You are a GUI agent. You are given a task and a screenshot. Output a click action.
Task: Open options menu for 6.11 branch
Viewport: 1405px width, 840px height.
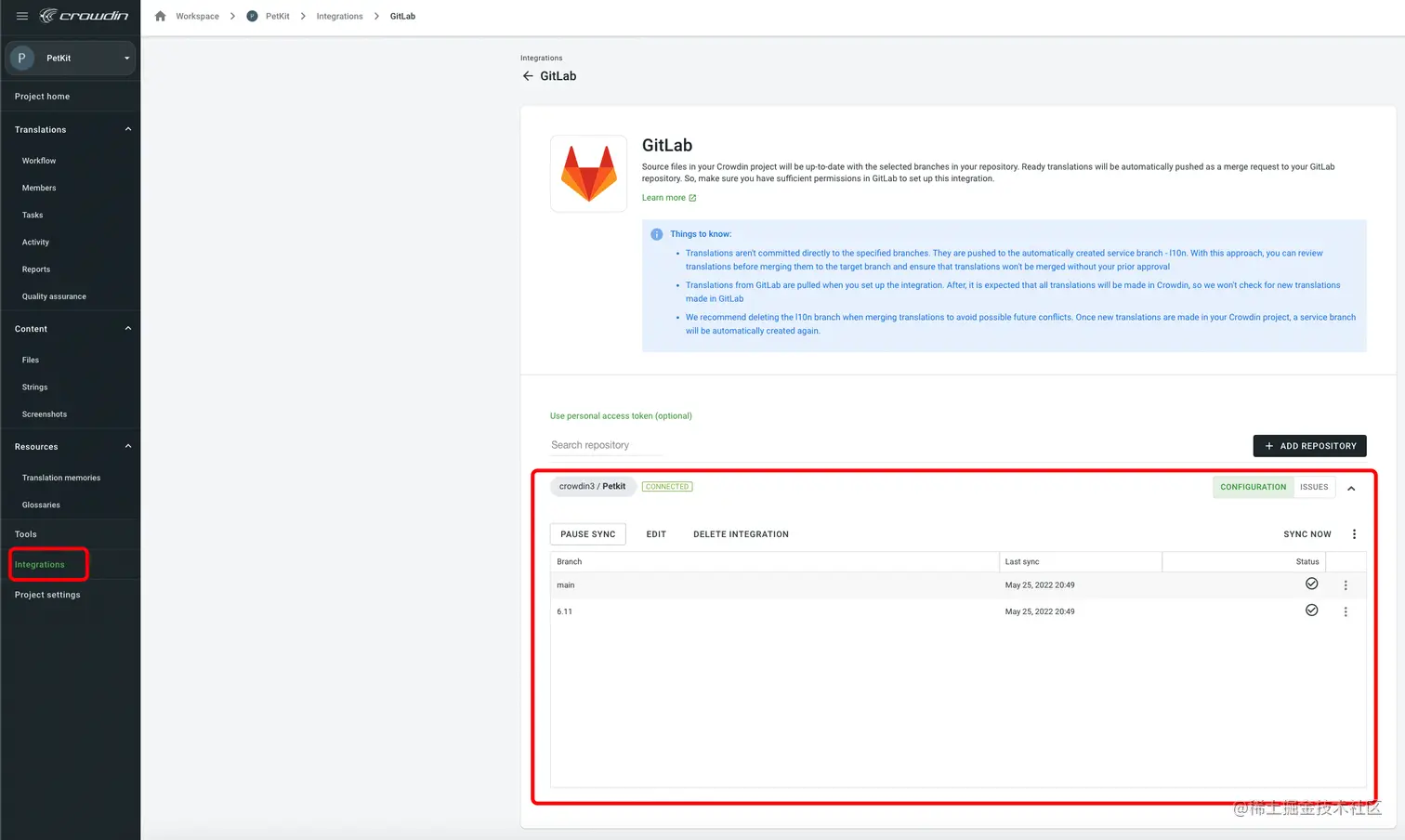coord(1346,611)
